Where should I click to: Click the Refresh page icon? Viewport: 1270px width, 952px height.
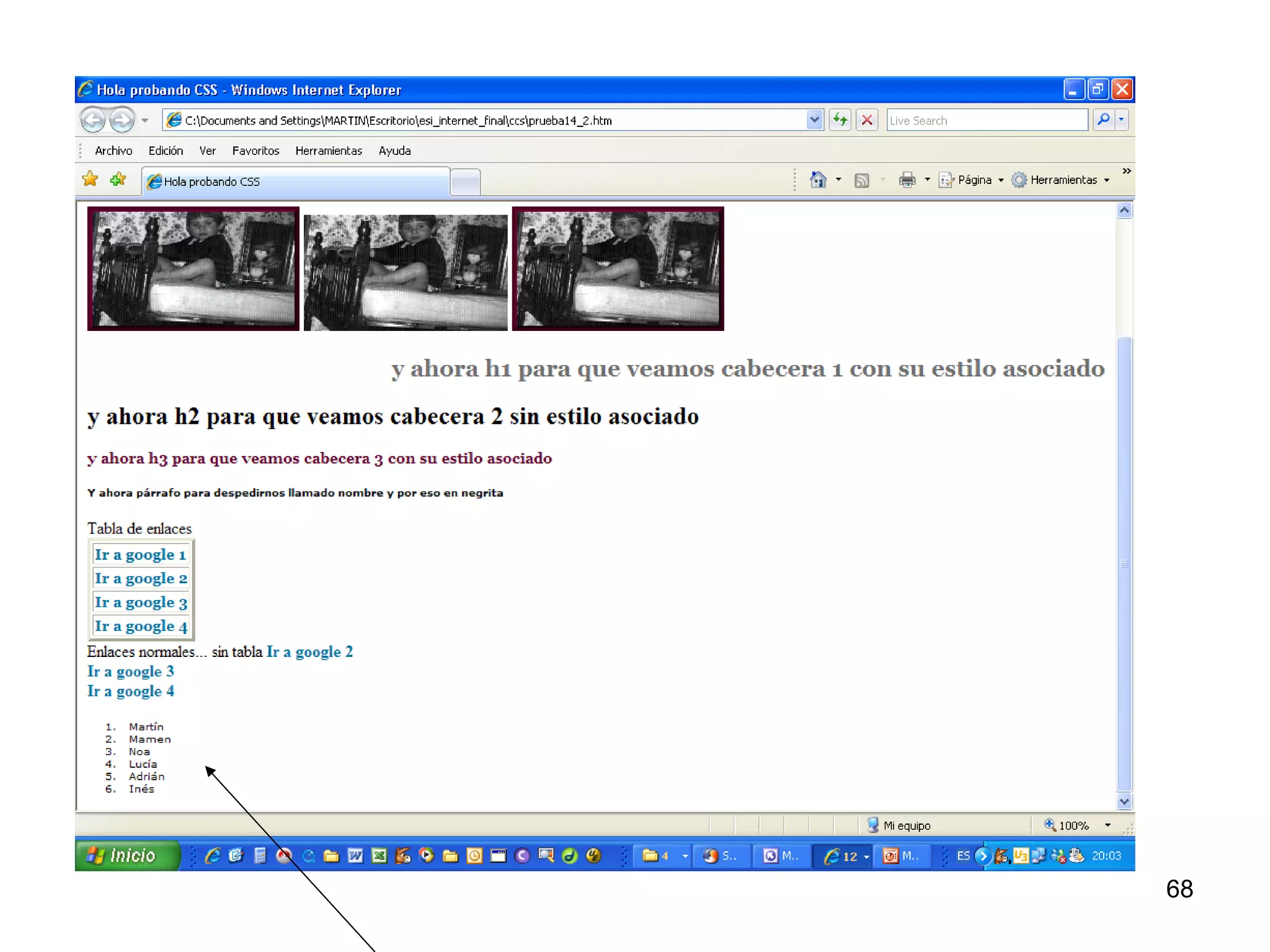[840, 120]
